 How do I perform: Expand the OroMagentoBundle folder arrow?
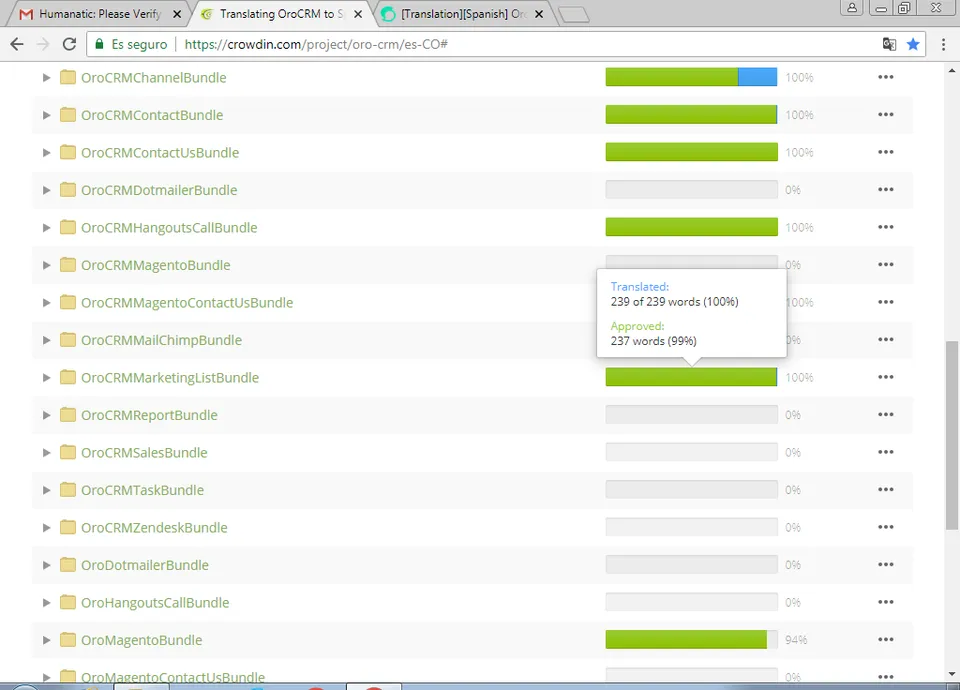46,640
